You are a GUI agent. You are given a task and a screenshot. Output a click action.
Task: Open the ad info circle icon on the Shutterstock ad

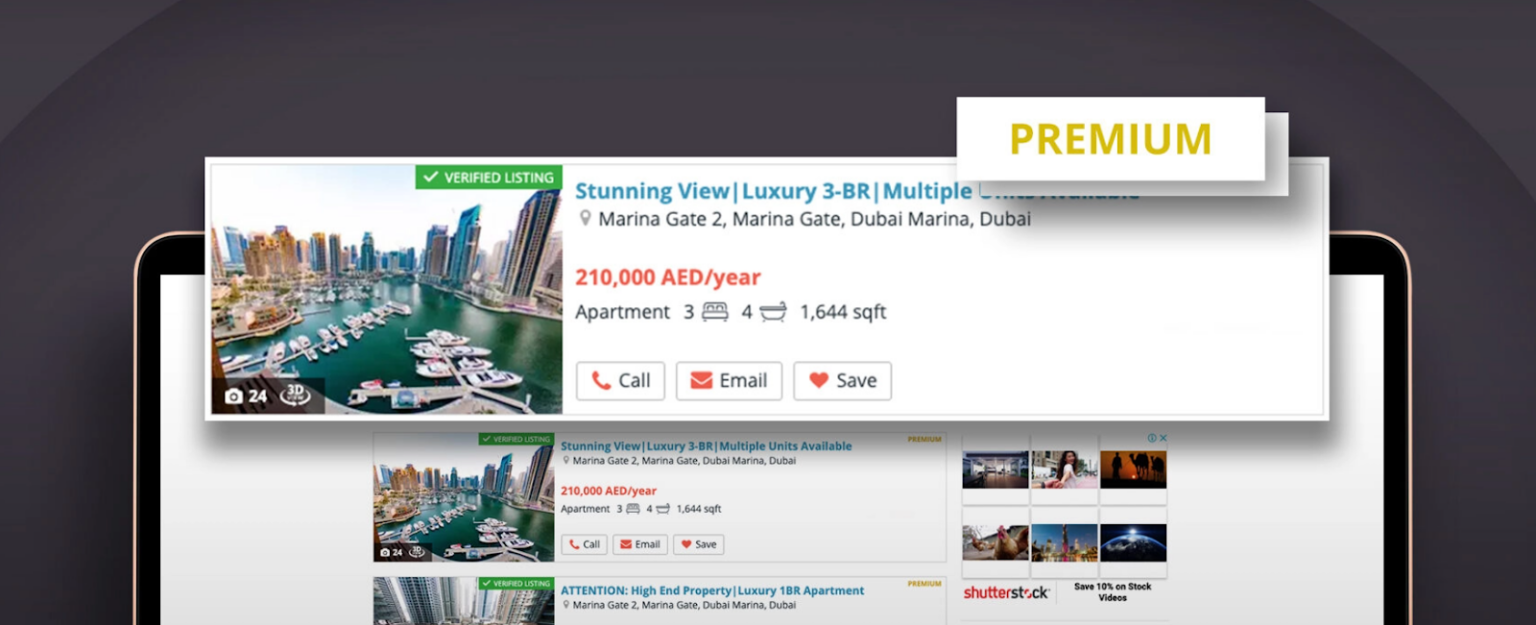pyautogui.click(x=1152, y=438)
